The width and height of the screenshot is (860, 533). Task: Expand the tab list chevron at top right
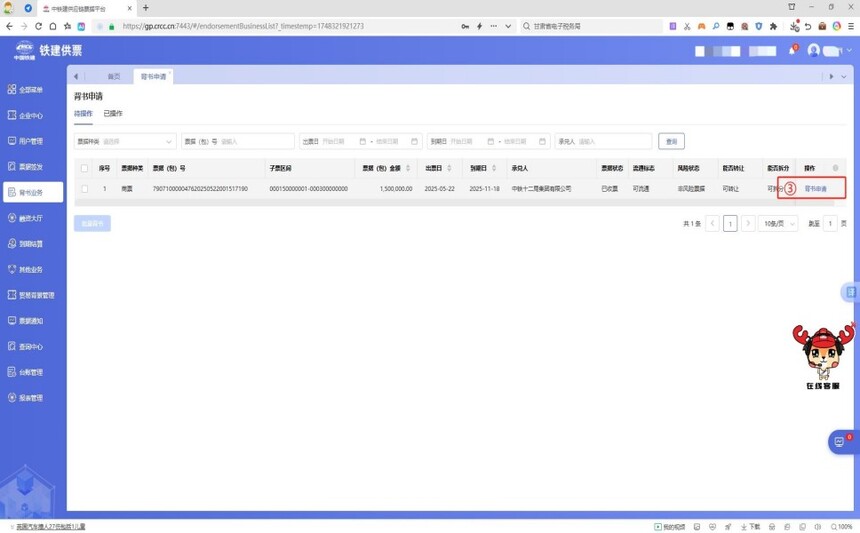click(844, 77)
